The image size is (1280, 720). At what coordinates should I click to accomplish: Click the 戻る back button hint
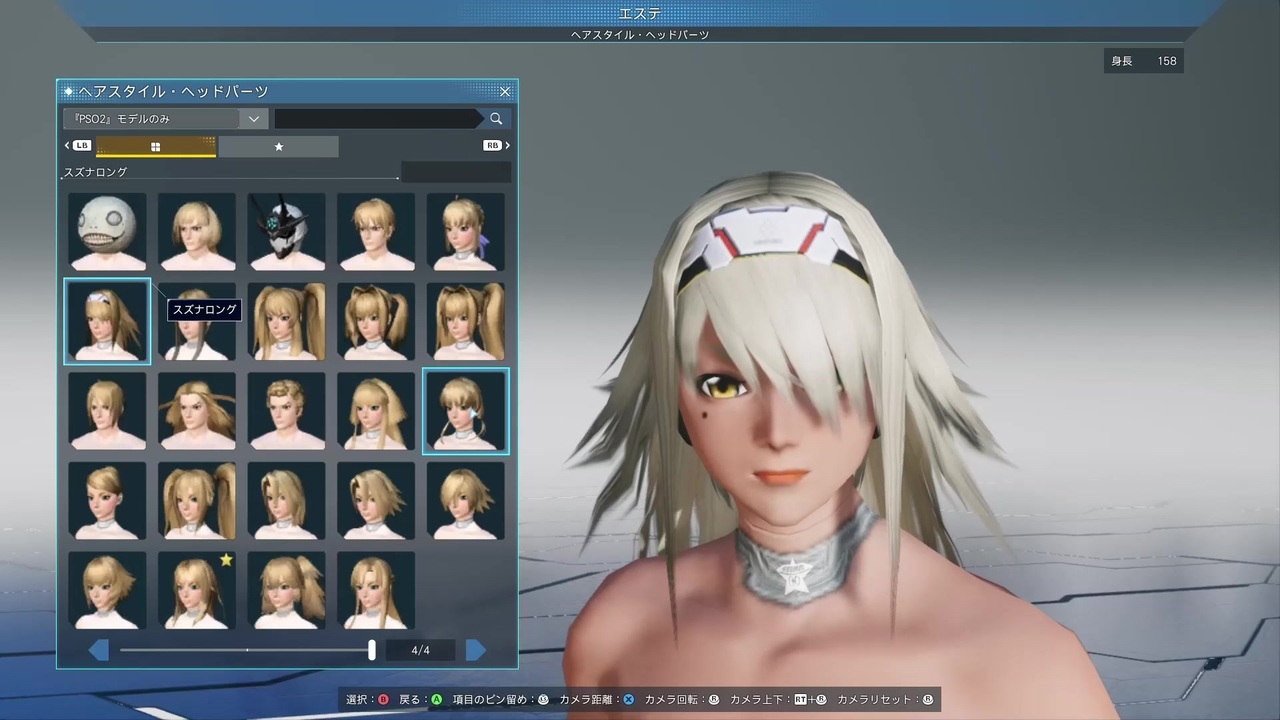pyautogui.click(x=420, y=700)
